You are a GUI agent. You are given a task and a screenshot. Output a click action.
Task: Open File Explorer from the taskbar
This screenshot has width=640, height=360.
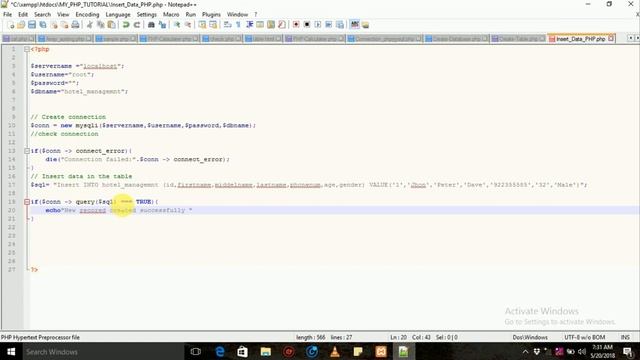tap(266, 351)
